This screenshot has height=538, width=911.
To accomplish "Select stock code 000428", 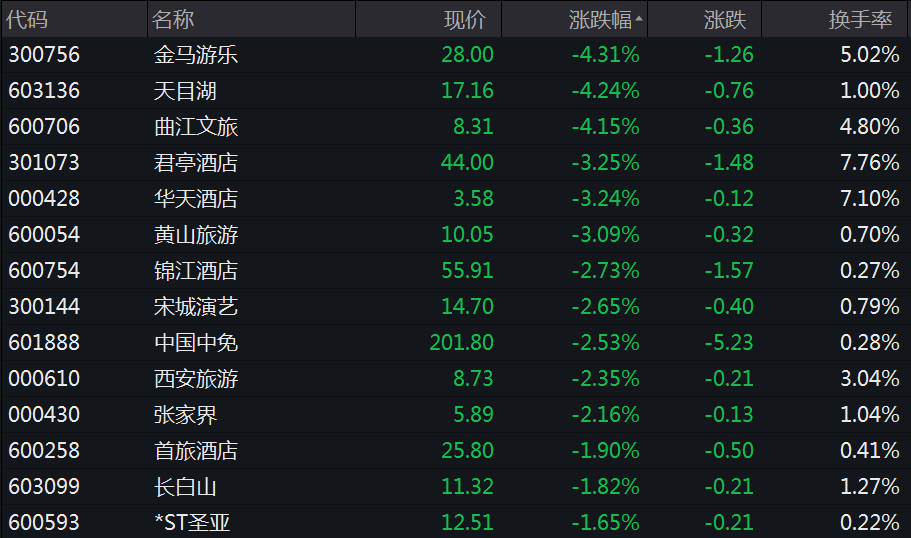I will click(44, 199).
